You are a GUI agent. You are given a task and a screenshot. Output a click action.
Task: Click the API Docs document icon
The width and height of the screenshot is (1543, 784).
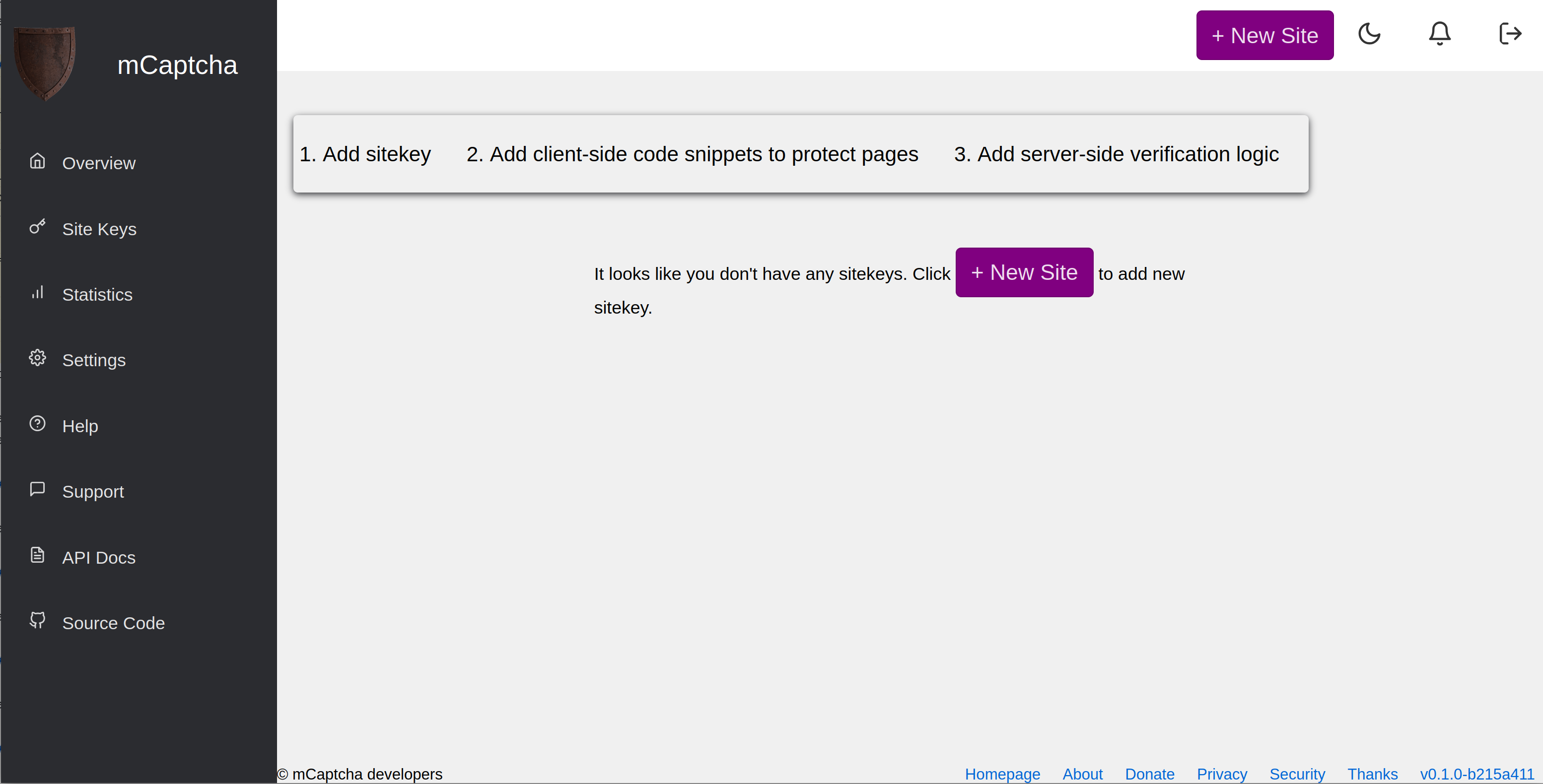tap(37, 555)
